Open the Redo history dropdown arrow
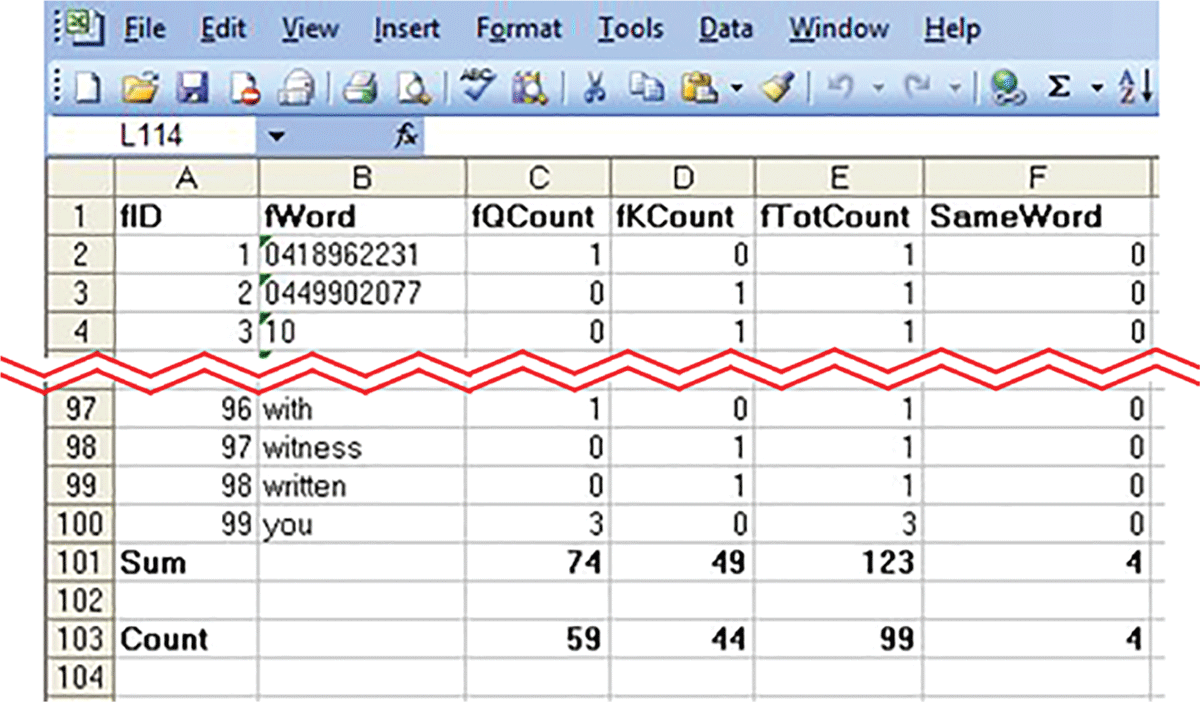 [x=954, y=90]
